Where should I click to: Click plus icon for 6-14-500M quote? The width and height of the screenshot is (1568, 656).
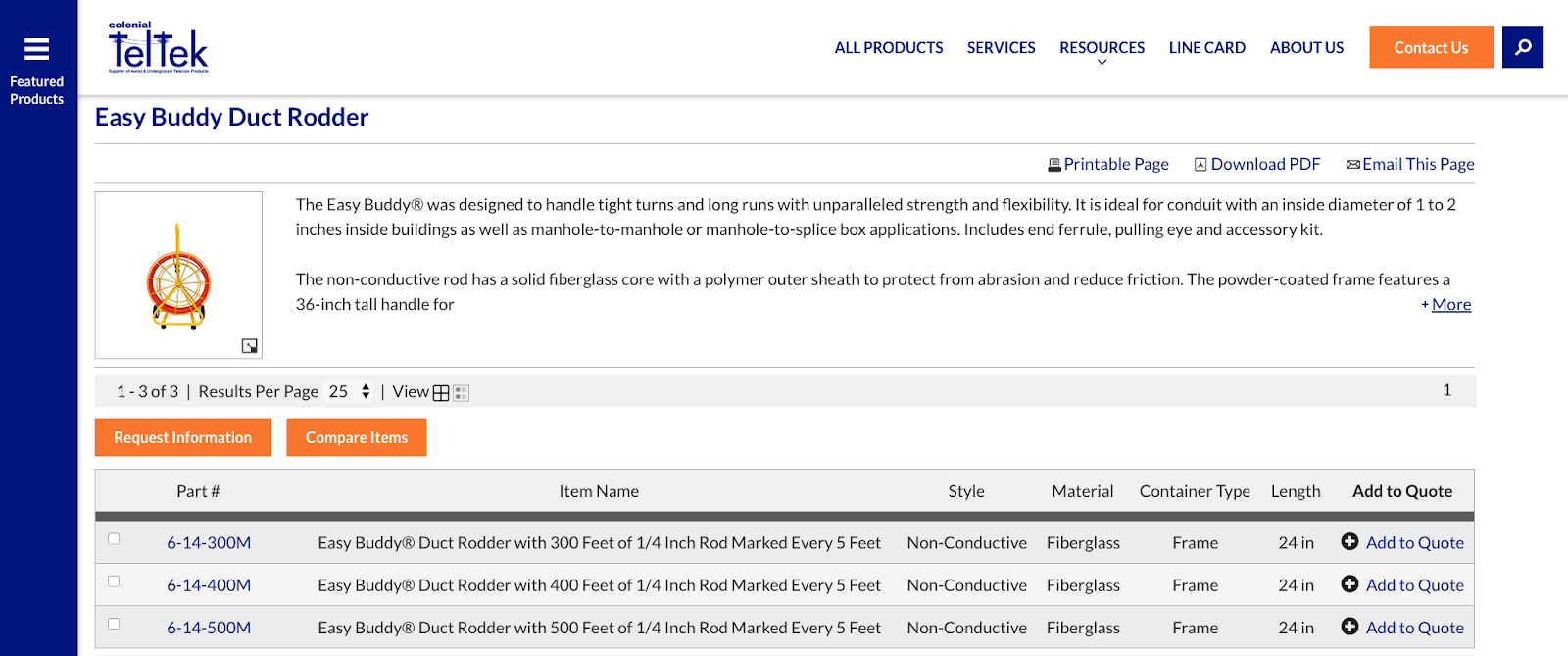(1349, 627)
